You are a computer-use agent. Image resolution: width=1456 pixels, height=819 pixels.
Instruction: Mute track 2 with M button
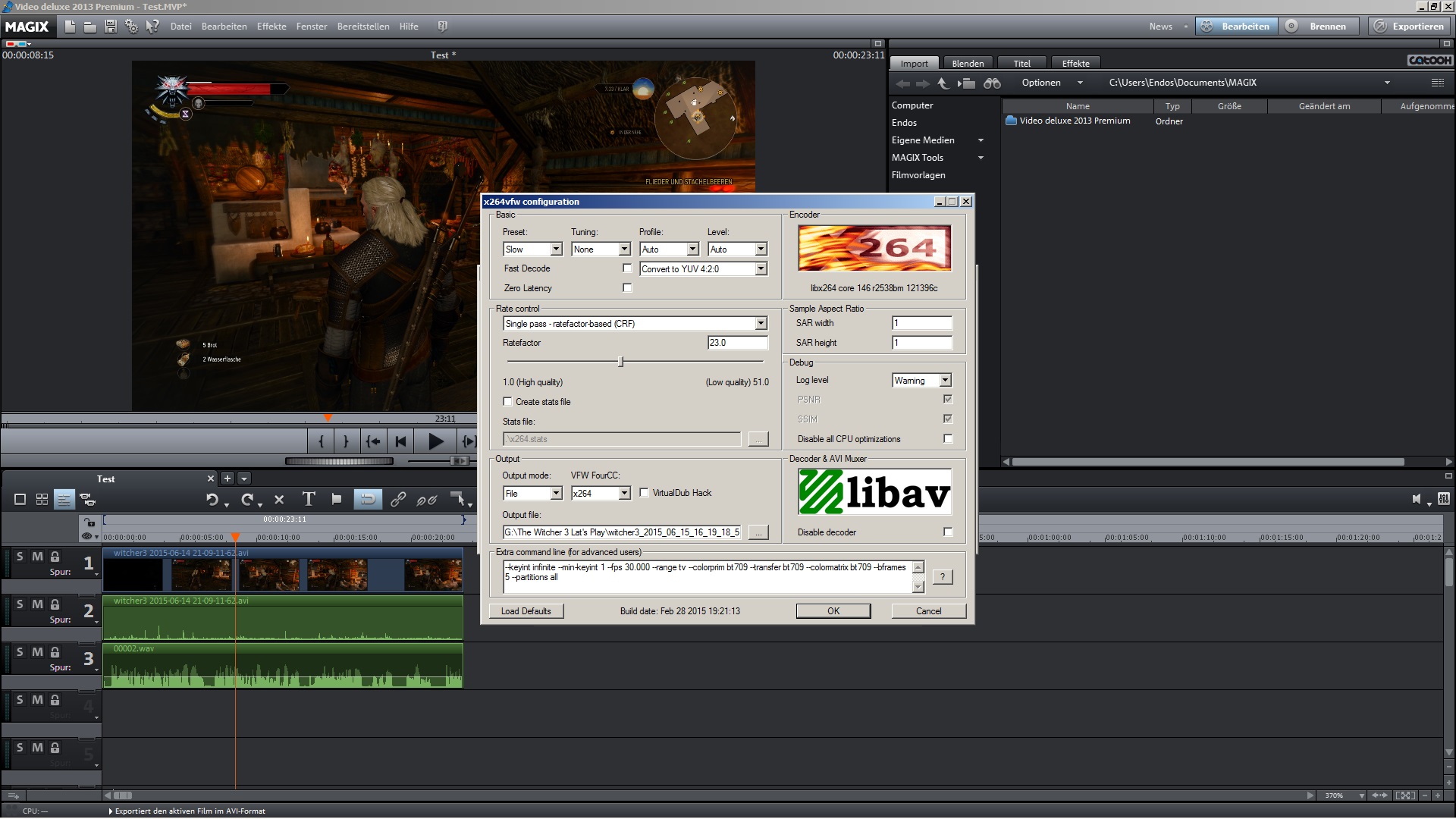pos(37,604)
